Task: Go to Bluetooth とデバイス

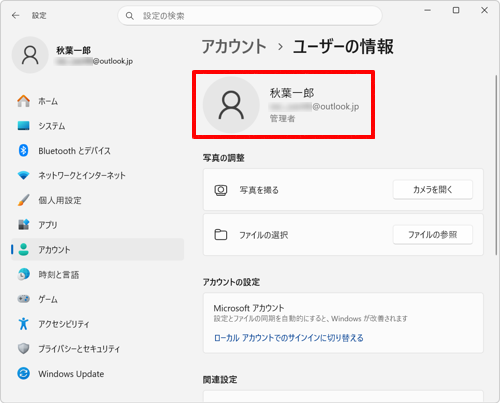Action: [97, 151]
